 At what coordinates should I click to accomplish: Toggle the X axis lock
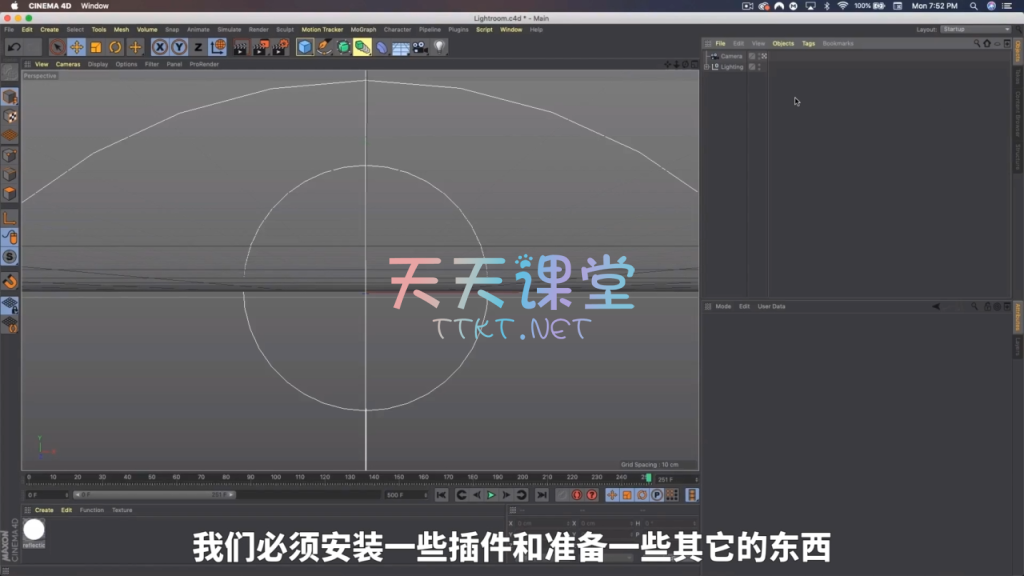(159, 47)
